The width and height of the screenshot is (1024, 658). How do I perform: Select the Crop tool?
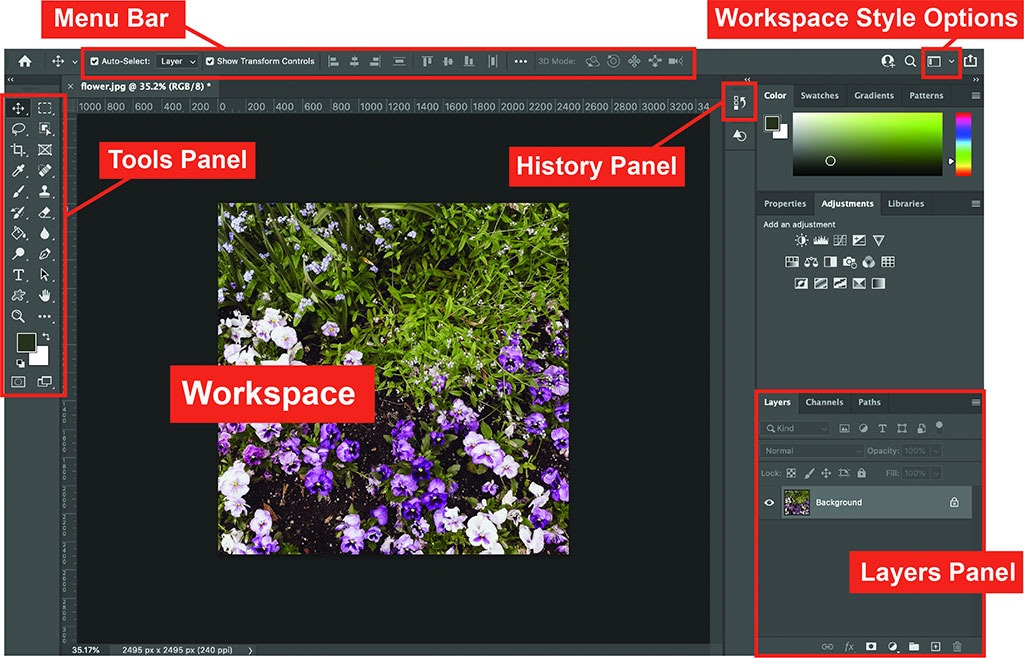pos(18,150)
